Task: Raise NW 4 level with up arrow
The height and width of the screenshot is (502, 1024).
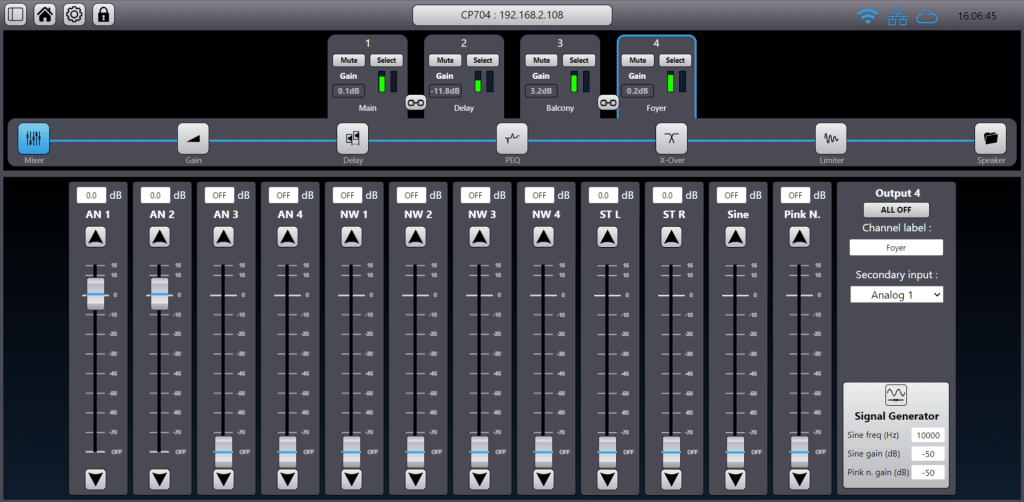Action: pos(544,237)
